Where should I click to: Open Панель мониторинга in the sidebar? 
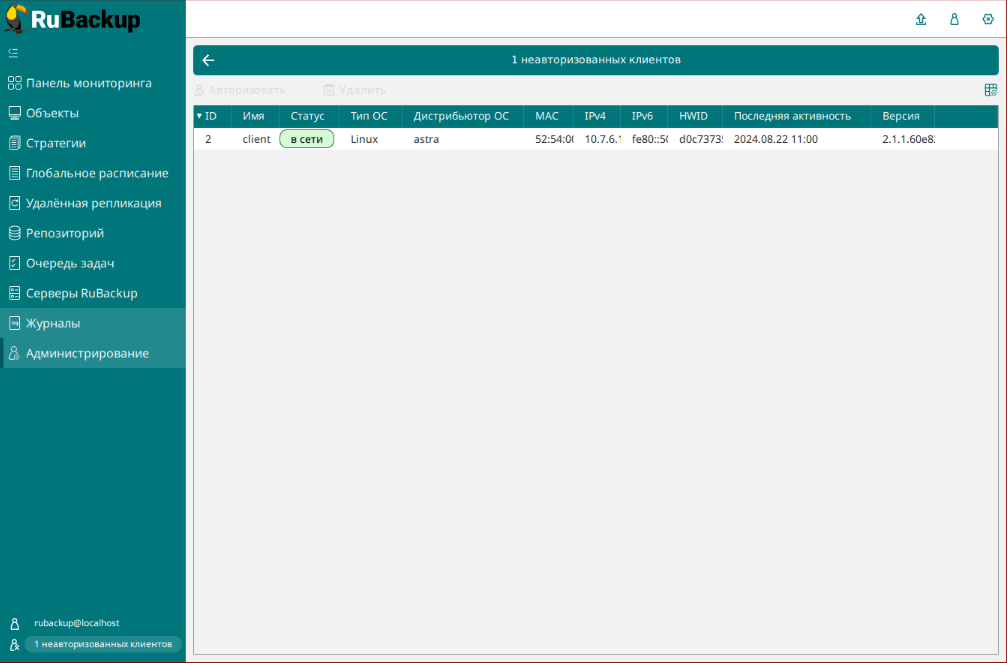[89, 83]
